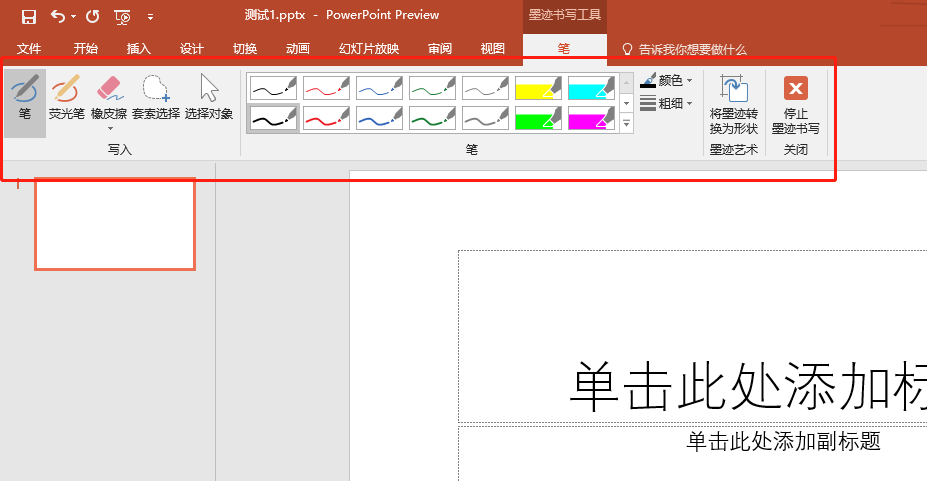Select the 笔 writing tool
The image size is (927, 481).
click(x=25, y=103)
